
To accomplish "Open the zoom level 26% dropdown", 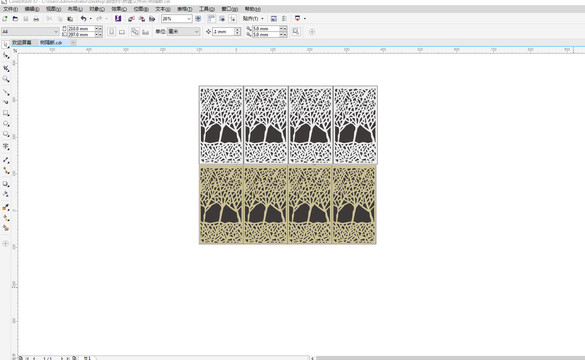I will [x=189, y=19].
